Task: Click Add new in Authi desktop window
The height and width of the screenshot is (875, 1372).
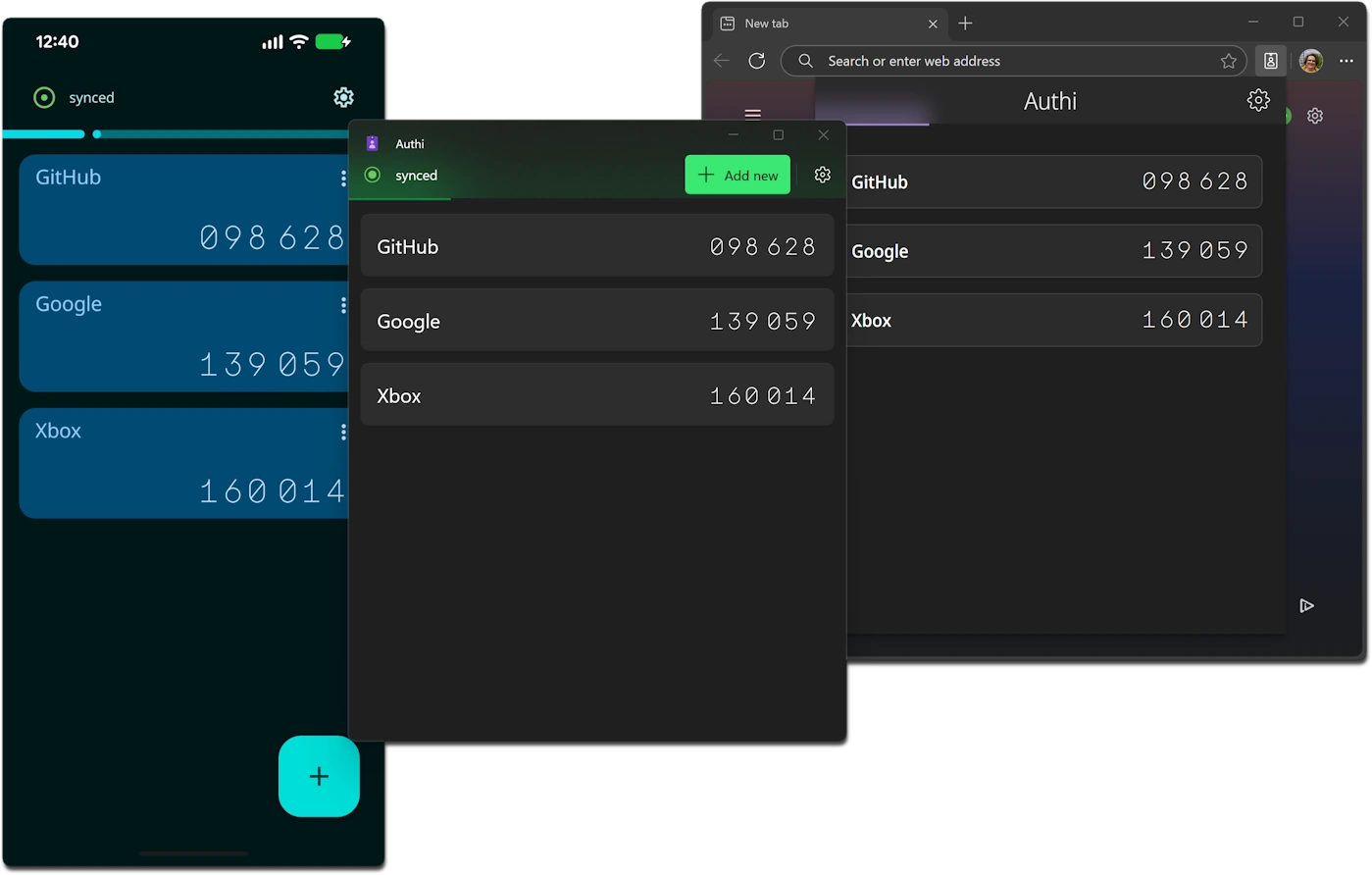Action: (x=737, y=175)
